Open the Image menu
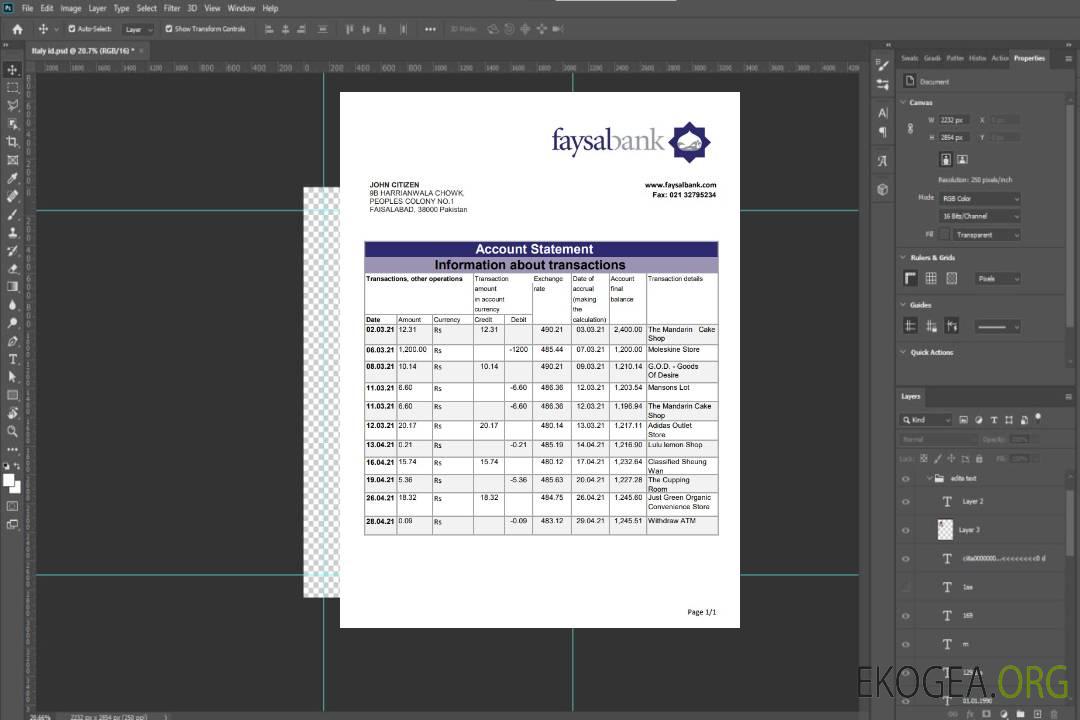1080x720 pixels. (x=71, y=8)
